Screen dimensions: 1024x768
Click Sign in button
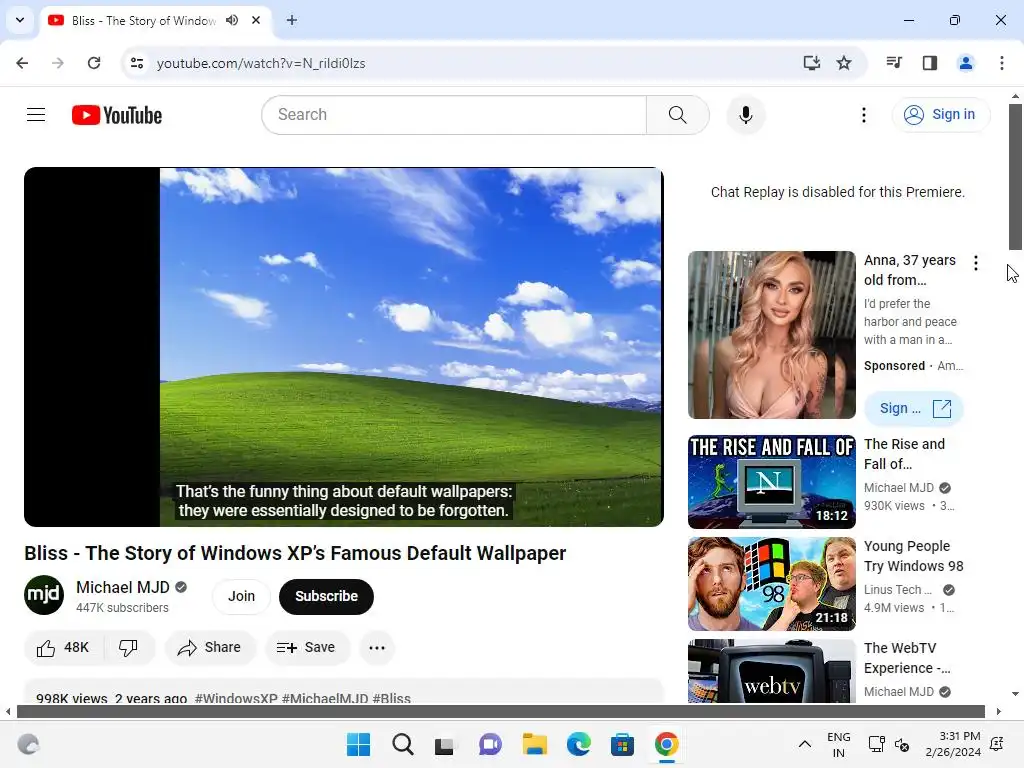(940, 115)
